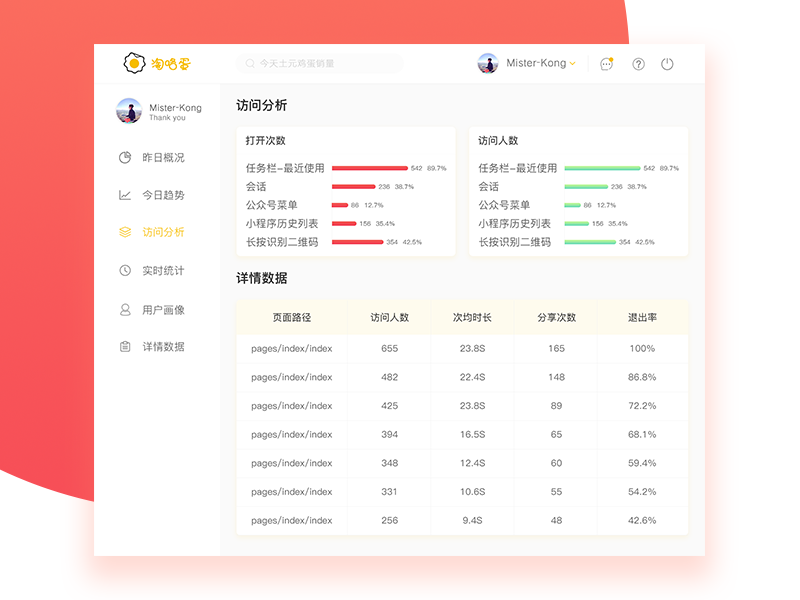Click the fried egg logo icon
The height and width of the screenshot is (600, 800).
[x=134, y=63]
